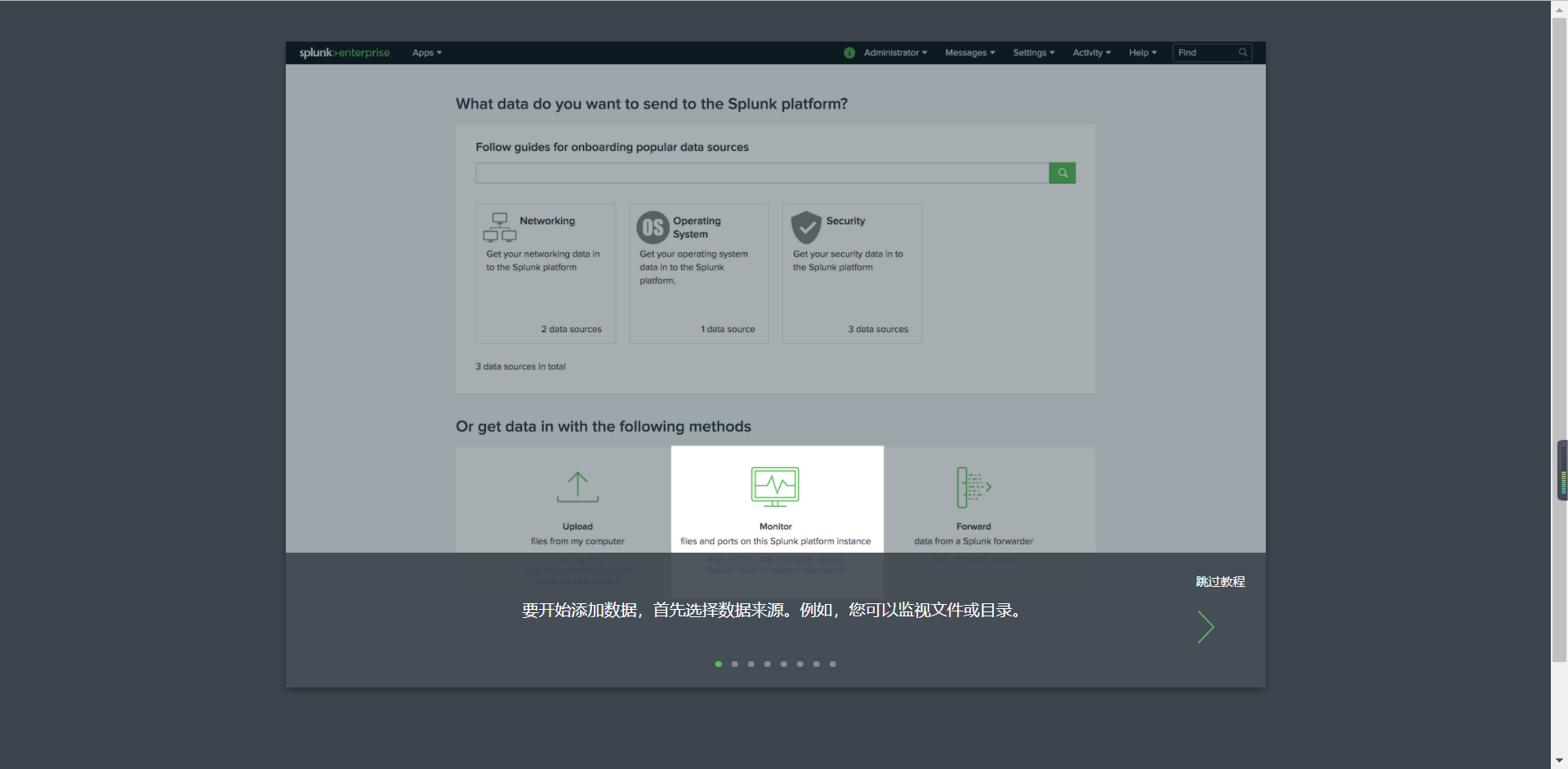Click the Monitor screen icon
The height and width of the screenshot is (769, 1568).
(775, 487)
